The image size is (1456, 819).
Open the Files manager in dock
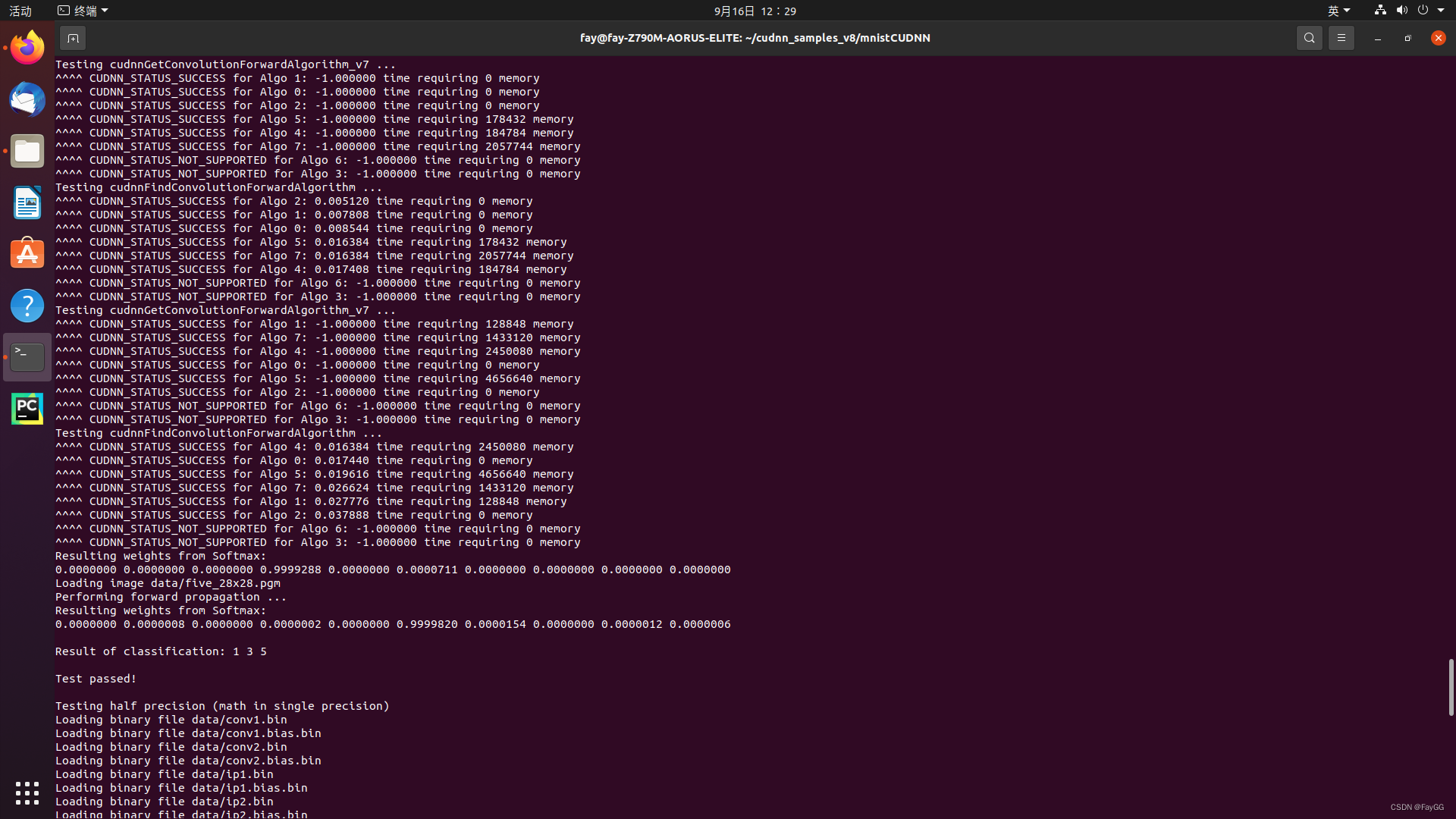coord(27,151)
